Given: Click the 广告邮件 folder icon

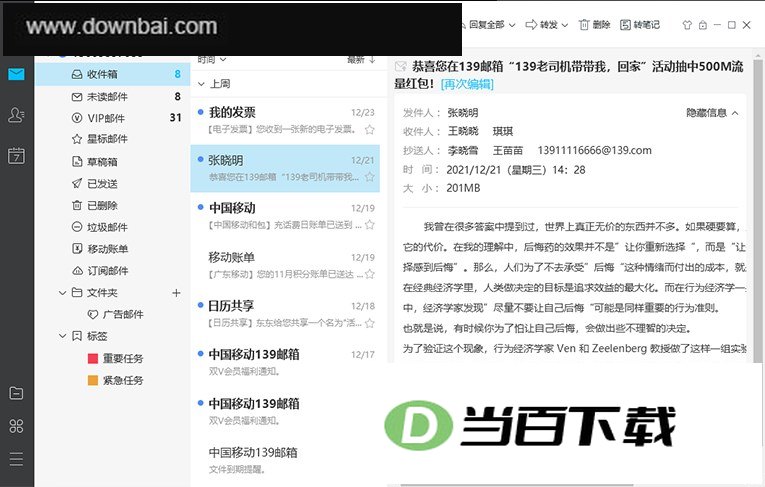Looking at the screenshot, I should [93, 314].
